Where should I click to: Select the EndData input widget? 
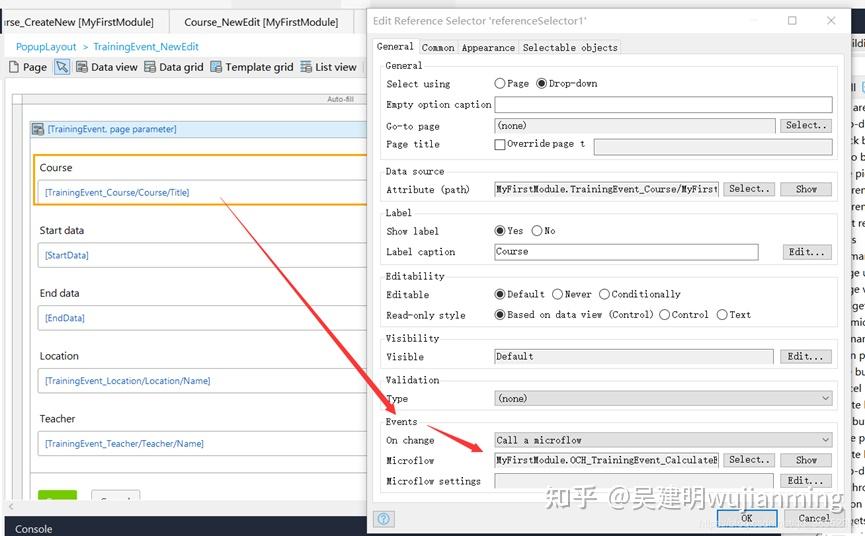202,318
